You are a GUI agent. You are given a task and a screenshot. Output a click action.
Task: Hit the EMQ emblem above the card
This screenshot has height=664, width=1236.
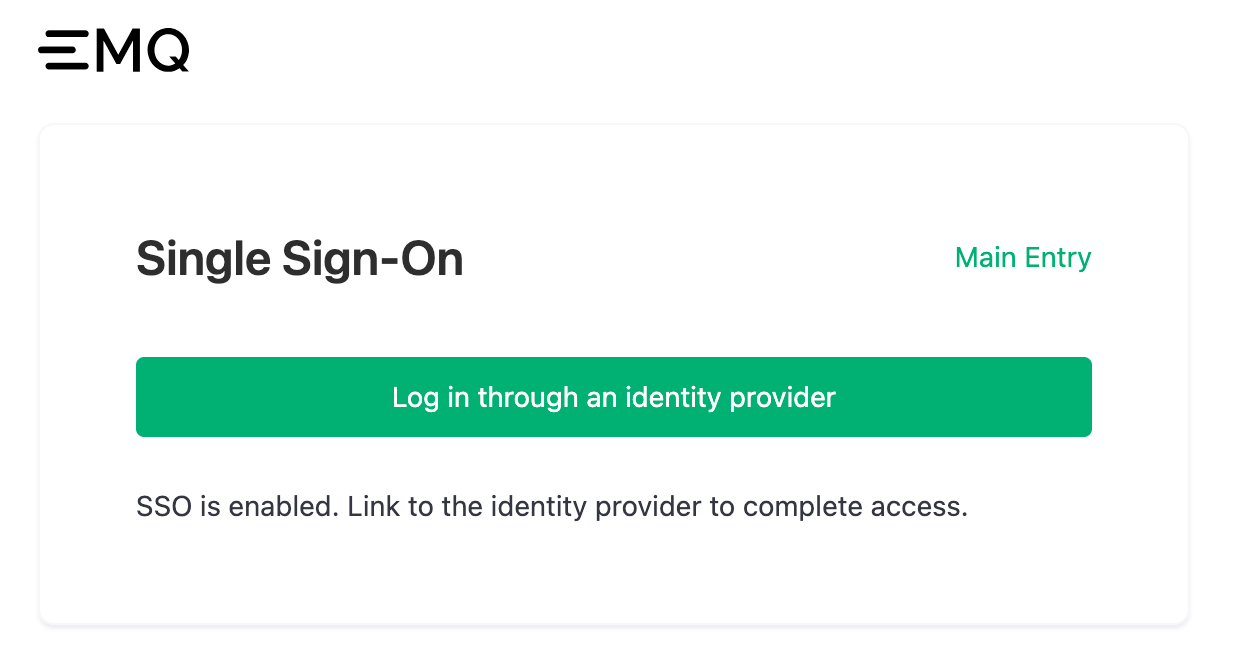113,50
